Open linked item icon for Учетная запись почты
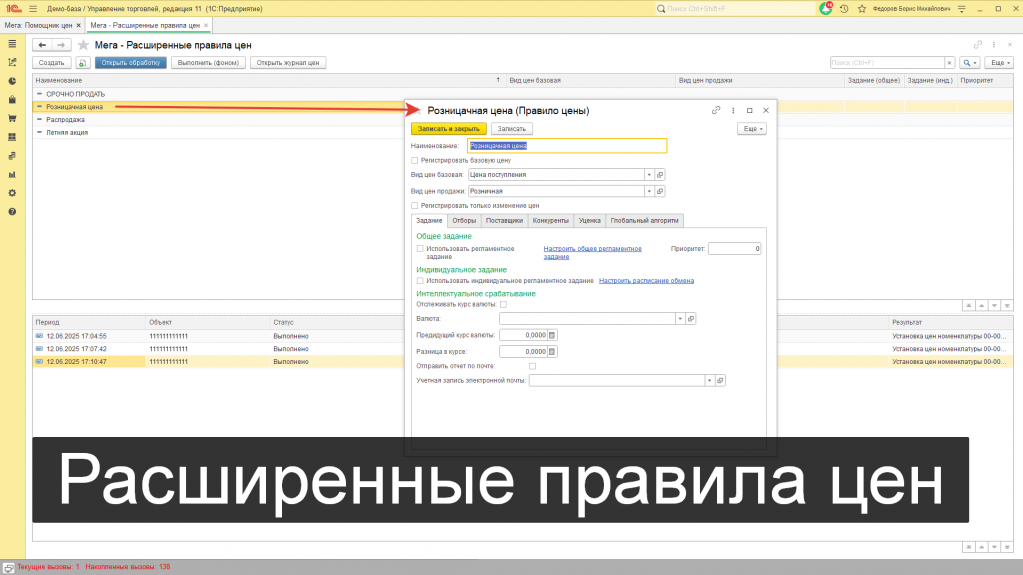 click(x=720, y=380)
